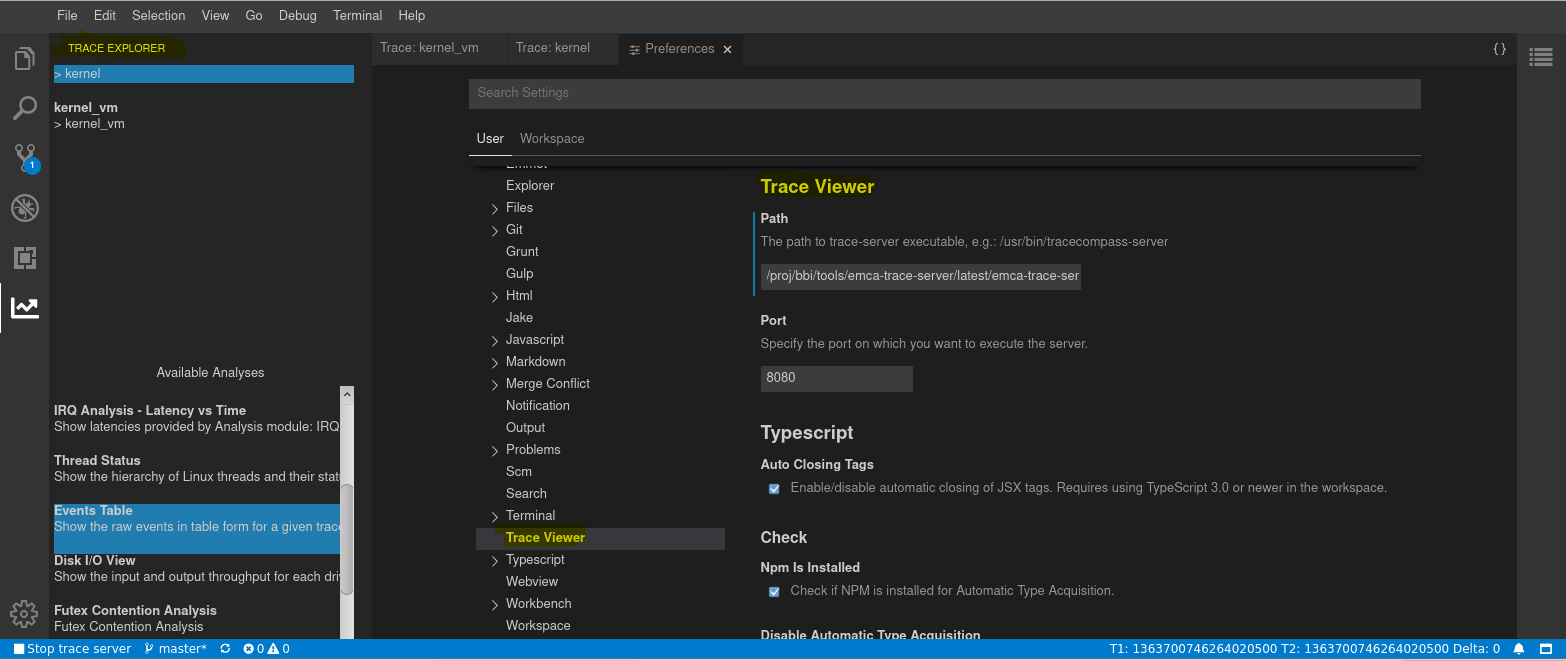Click Stop trace server in the status bar
The width and height of the screenshot is (1566, 661).
pos(70,648)
